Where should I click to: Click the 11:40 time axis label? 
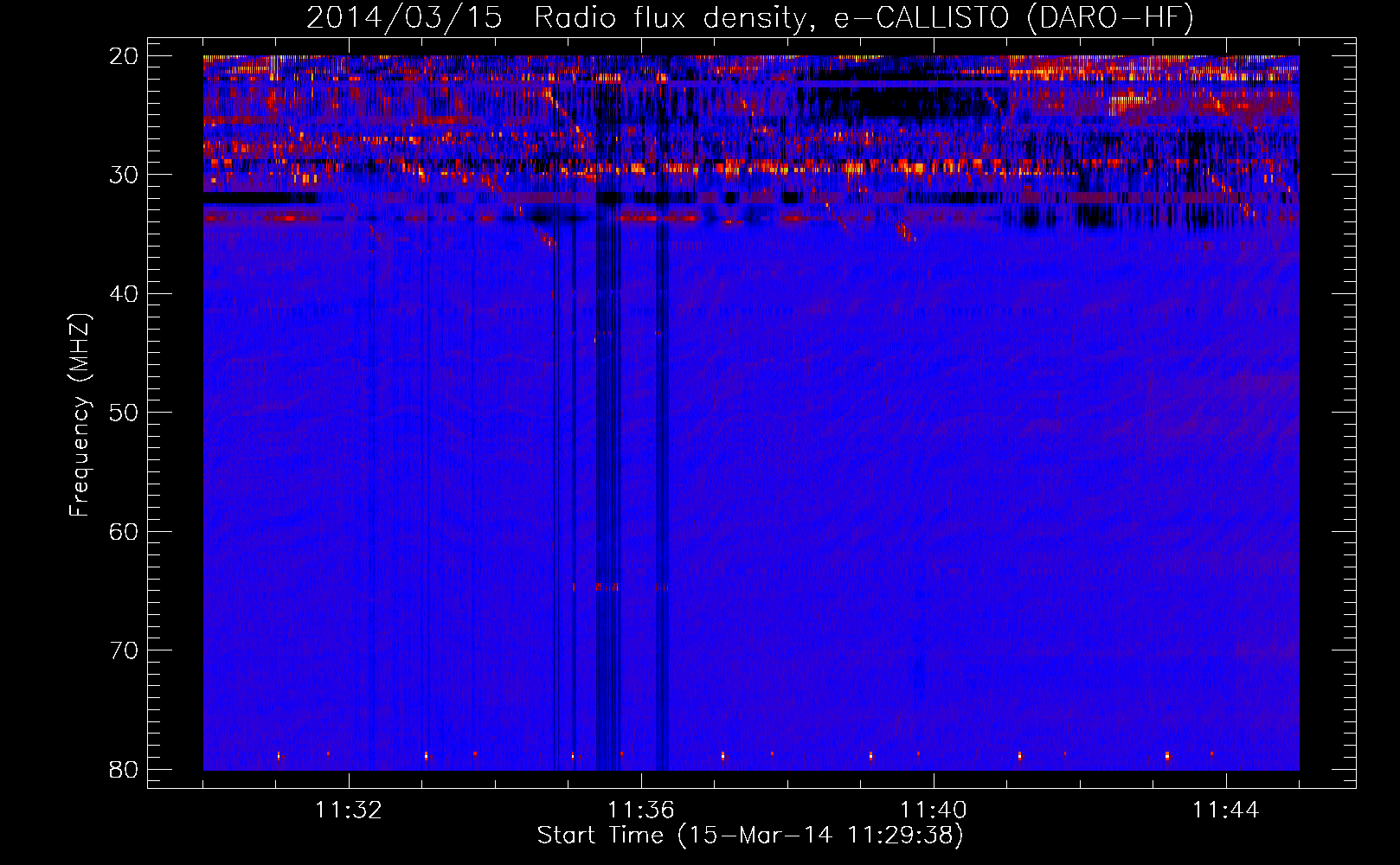[934, 811]
